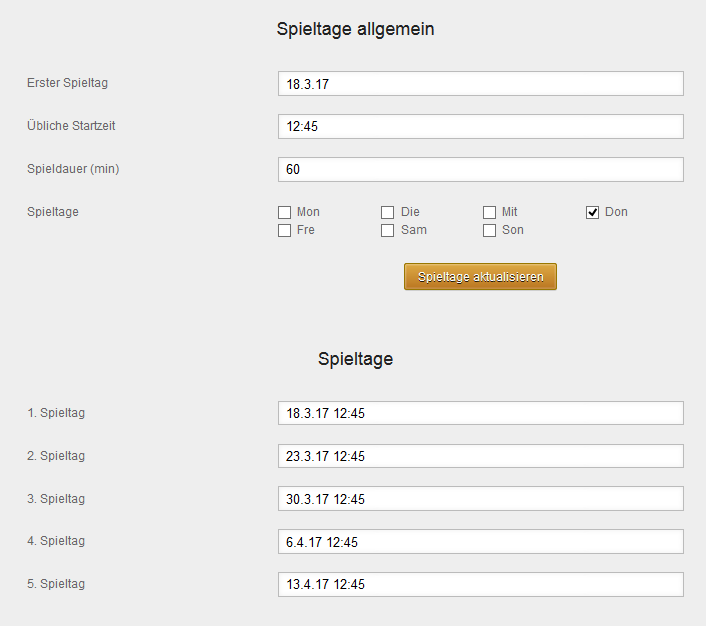Tick the Son checkbox
This screenshot has height=626, width=706.
coord(490,231)
